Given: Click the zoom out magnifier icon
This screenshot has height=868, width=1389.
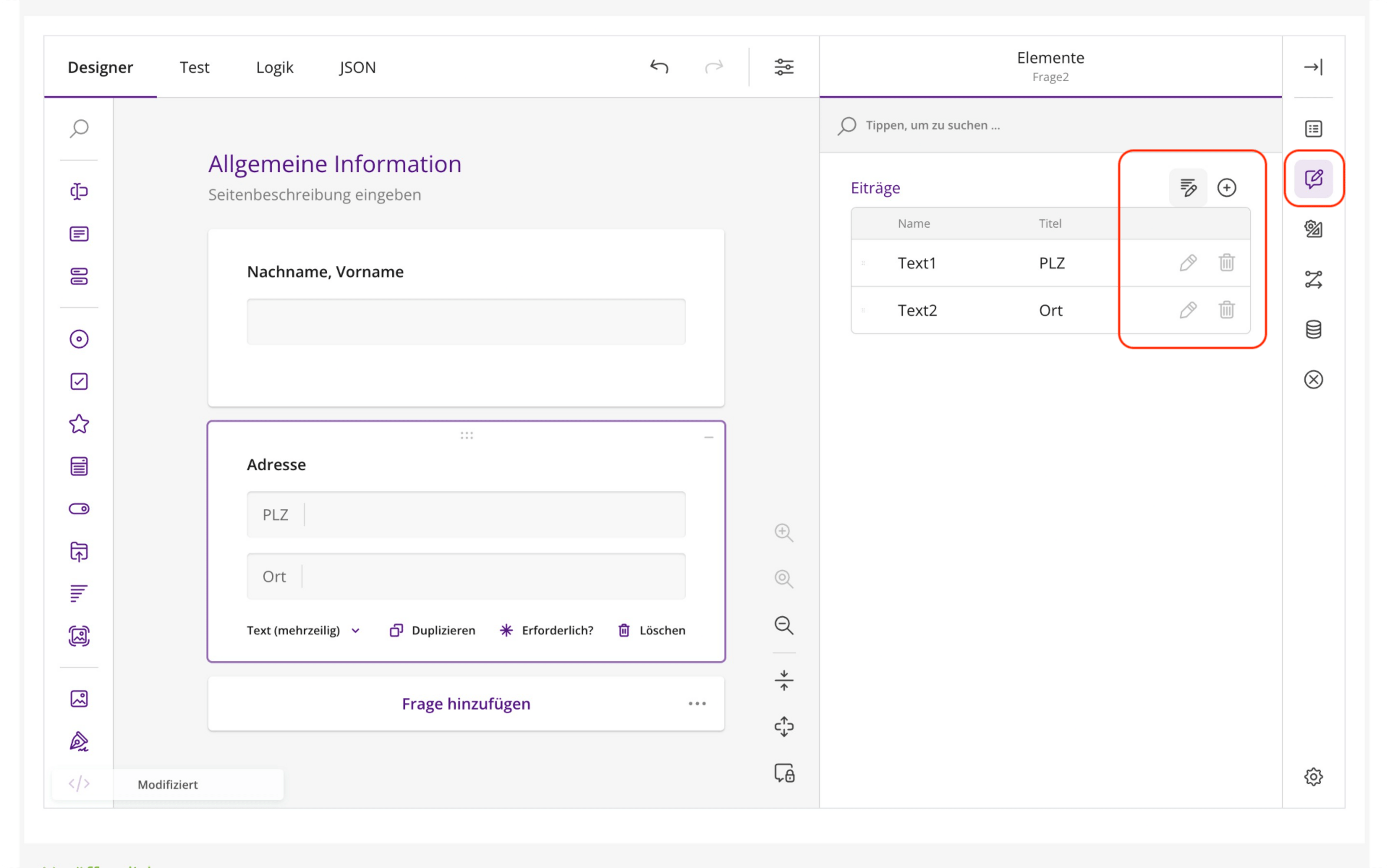Looking at the screenshot, I should pyautogui.click(x=784, y=625).
